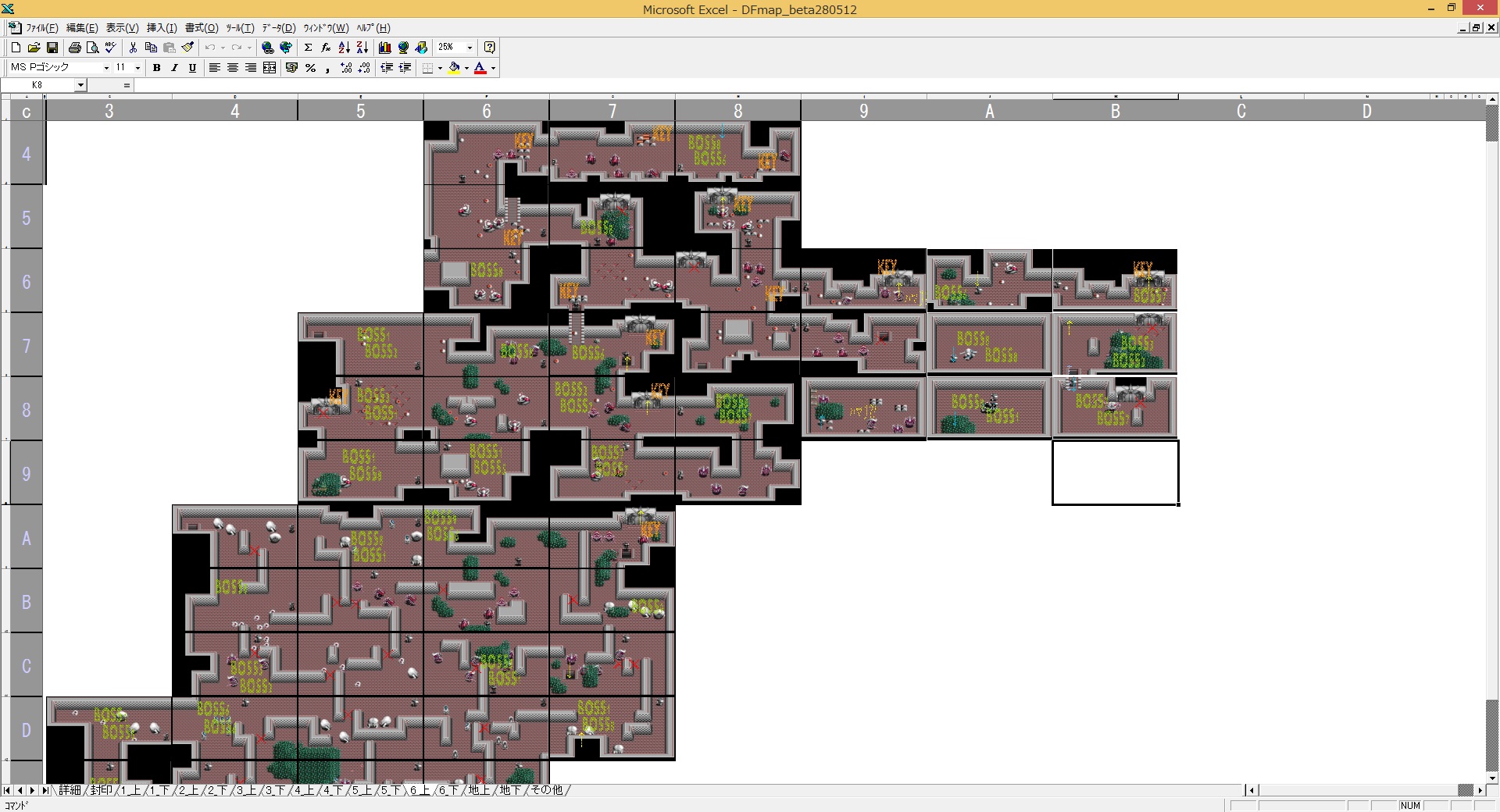Launch the Chart Wizard icon
Image resolution: width=1500 pixels, height=812 pixels.
pyautogui.click(x=384, y=48)
